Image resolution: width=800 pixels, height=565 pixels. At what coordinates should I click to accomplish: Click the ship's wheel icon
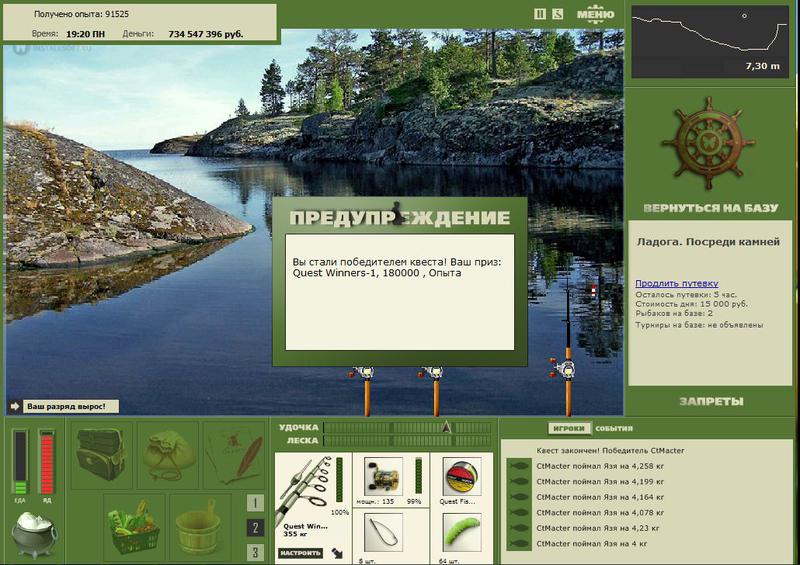(709, 143)
